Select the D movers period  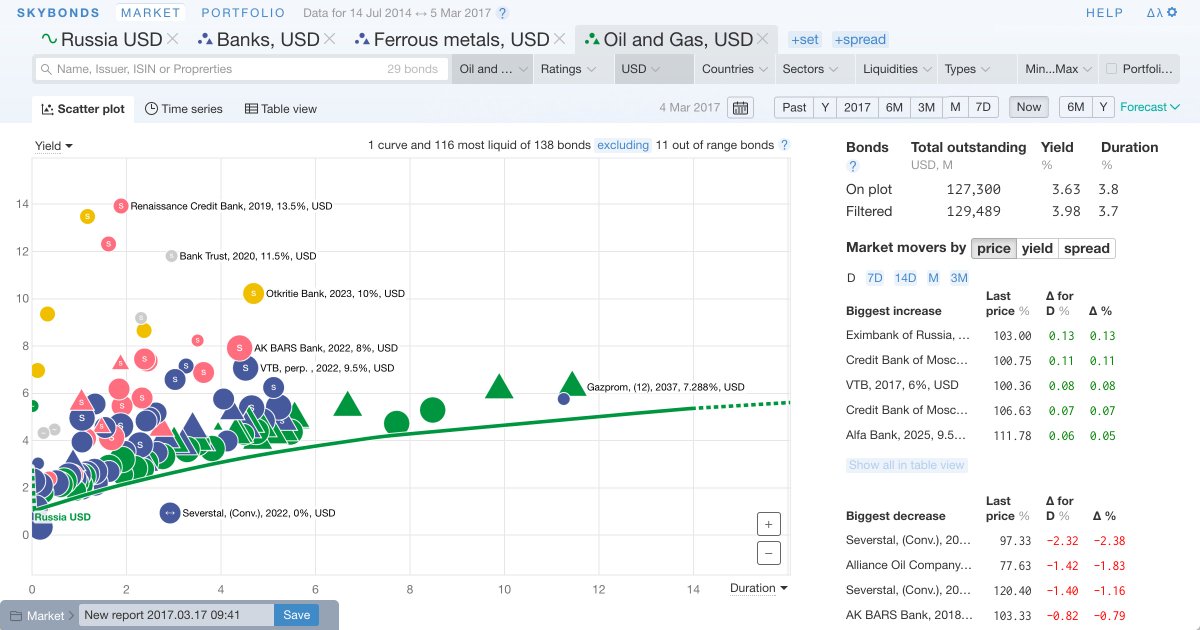click(851, 278)
